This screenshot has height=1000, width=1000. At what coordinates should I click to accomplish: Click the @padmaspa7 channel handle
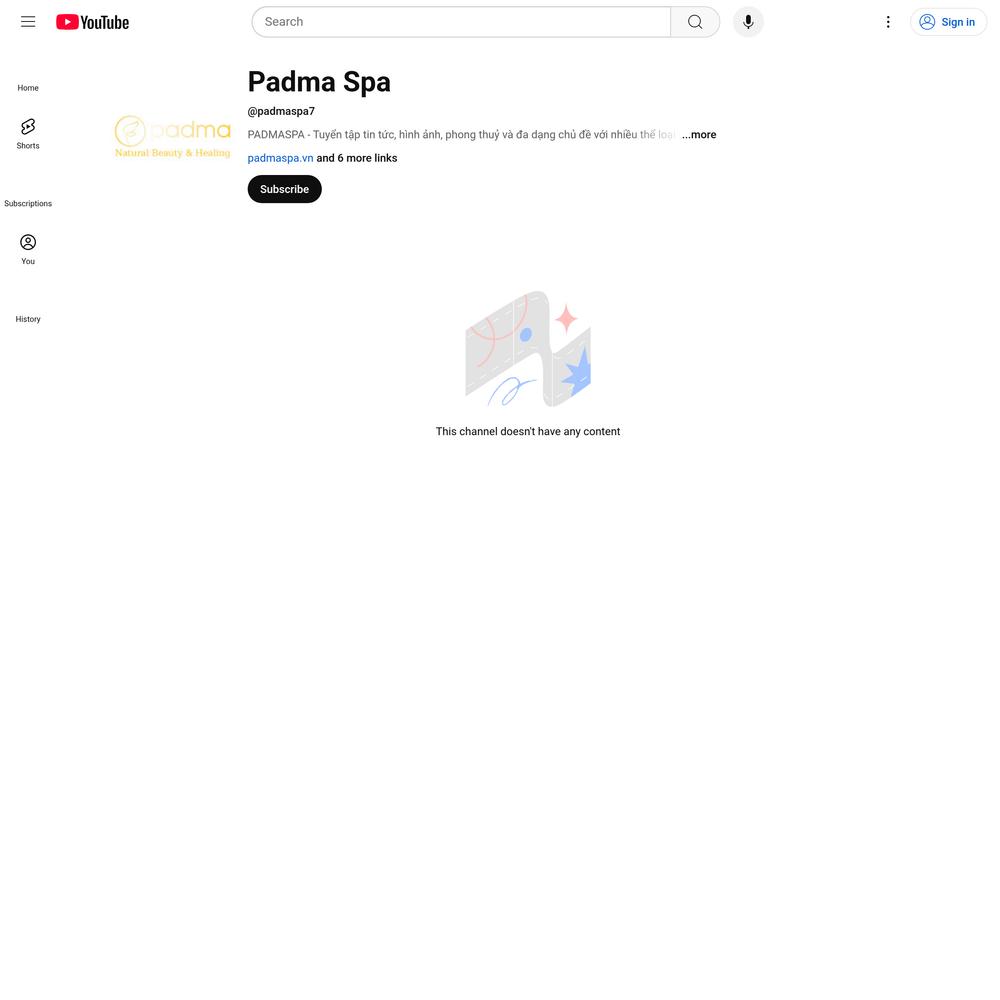(281, 111)
